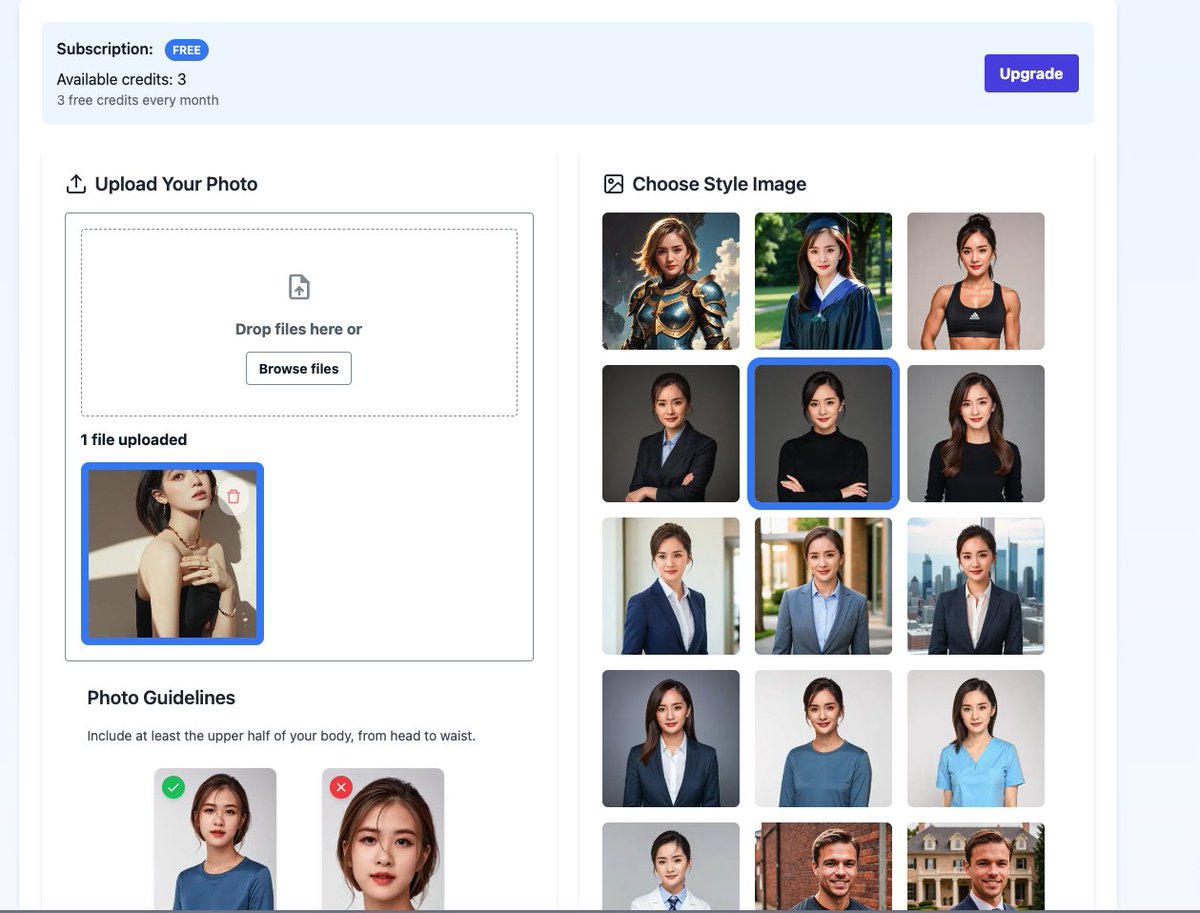Click the Choose Style Image heading text
This screenshot has height=913, width=1200.
[x=719, y=184]
